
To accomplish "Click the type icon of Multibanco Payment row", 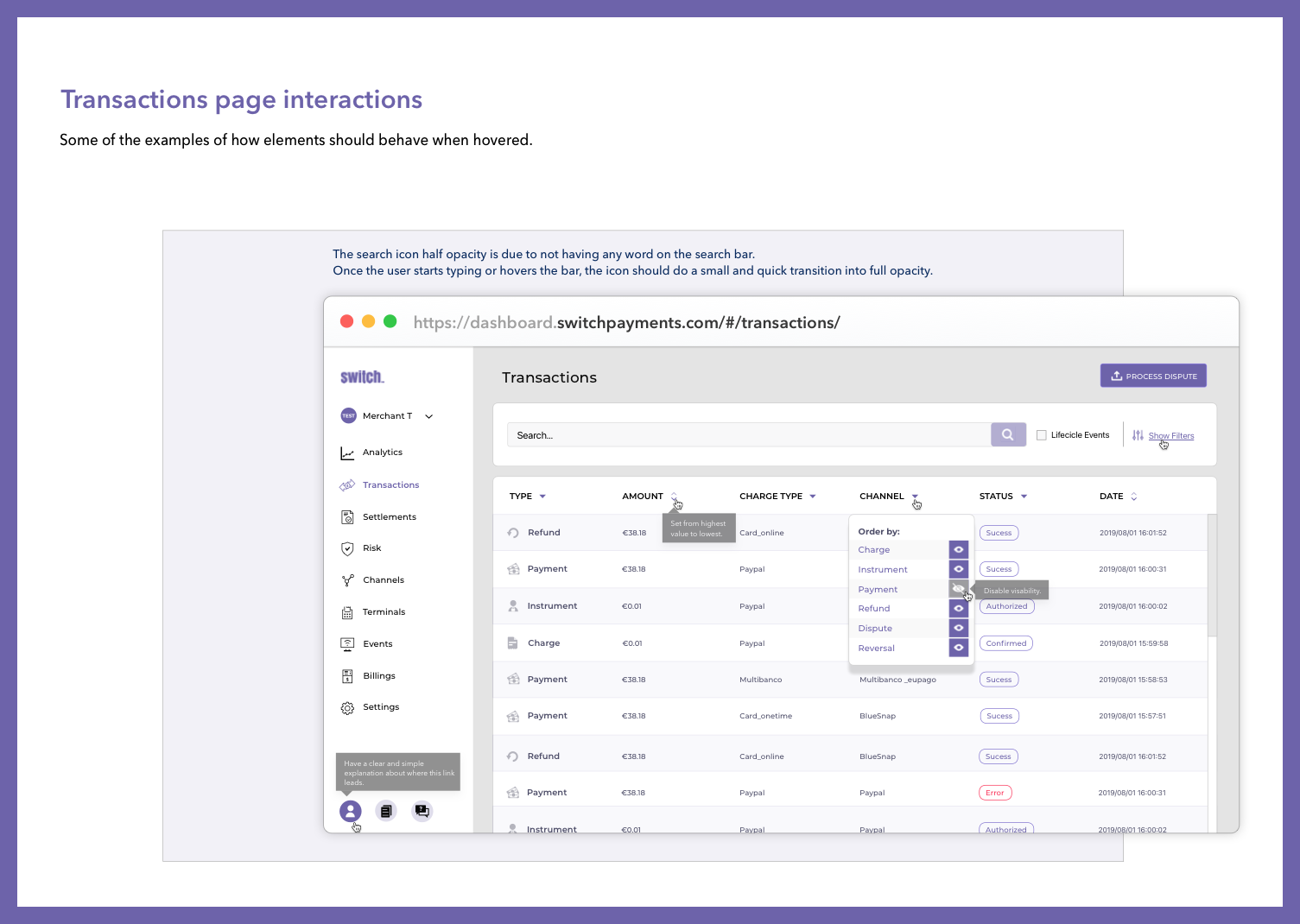I will click(513, 680).
